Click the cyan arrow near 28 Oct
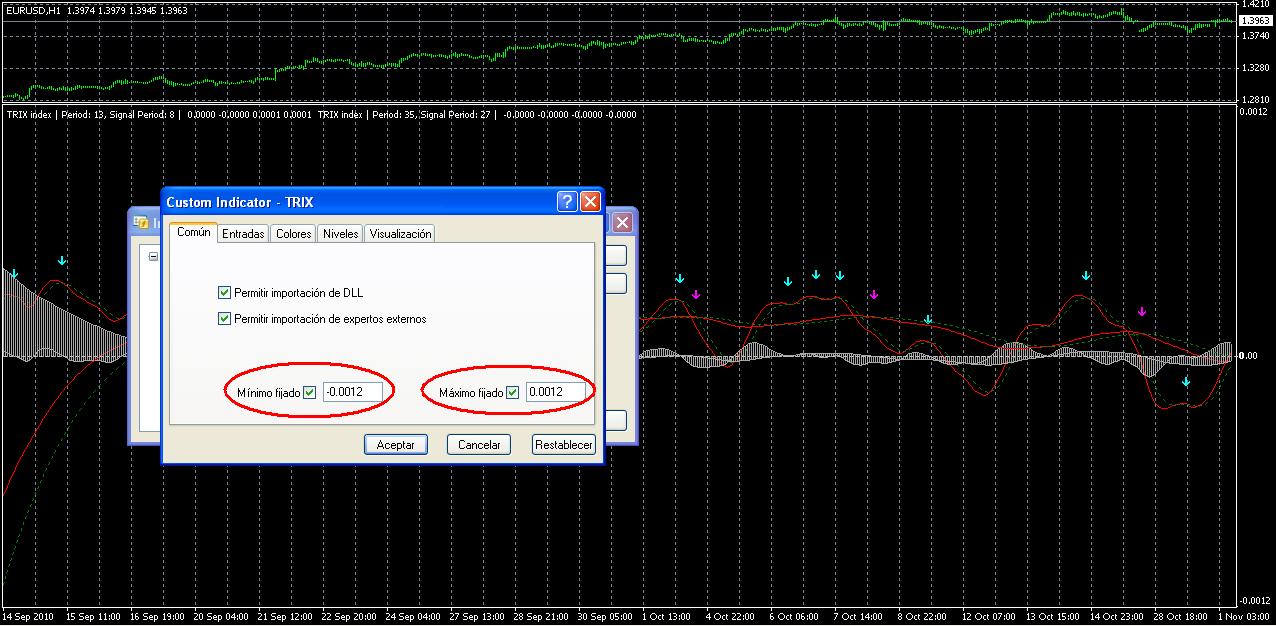This screenshot has width=1276, height=626. 1186,382
